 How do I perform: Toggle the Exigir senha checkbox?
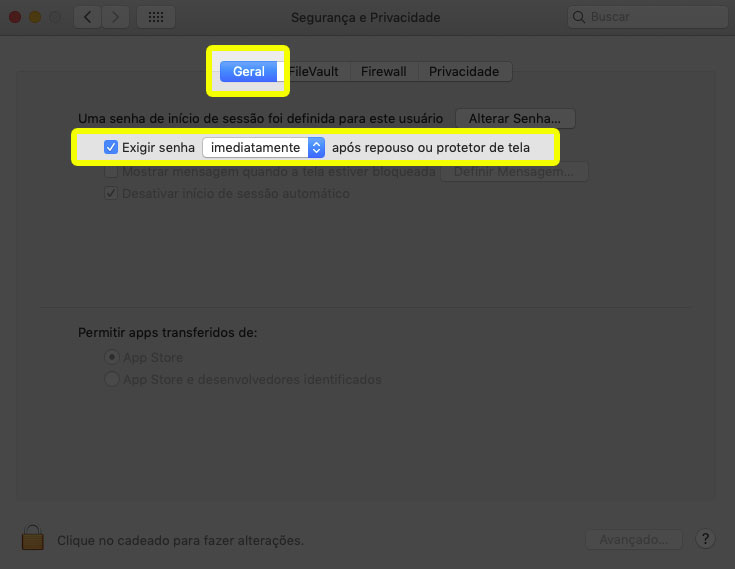pyautogui.click(x=111, y=147)
